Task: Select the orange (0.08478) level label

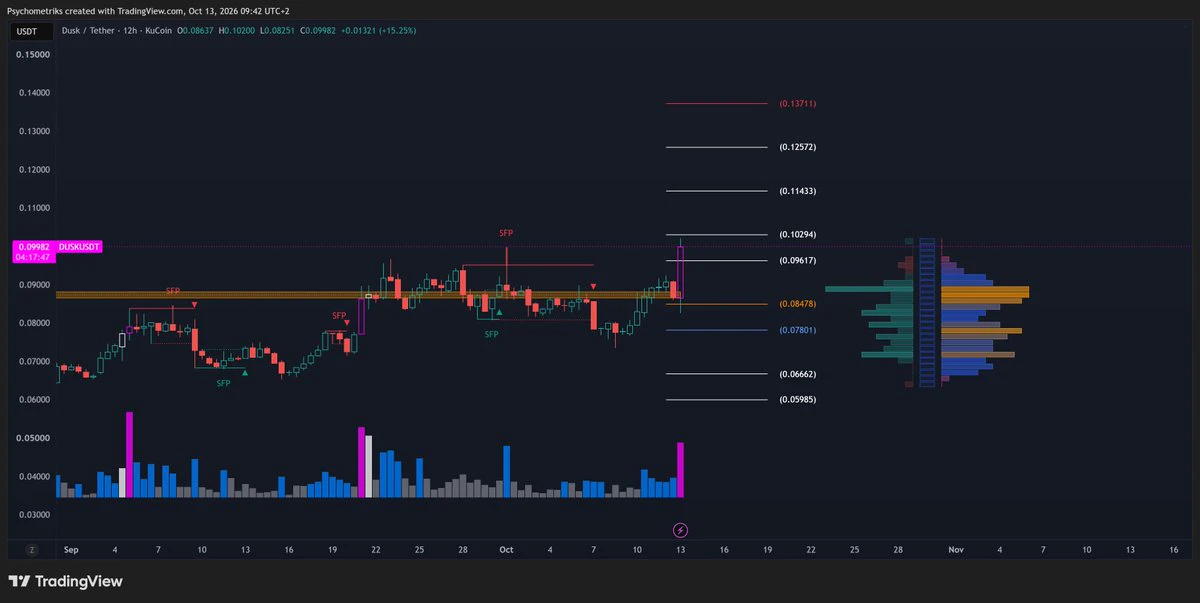Action: pyautogui.click(x=797, y=304)
